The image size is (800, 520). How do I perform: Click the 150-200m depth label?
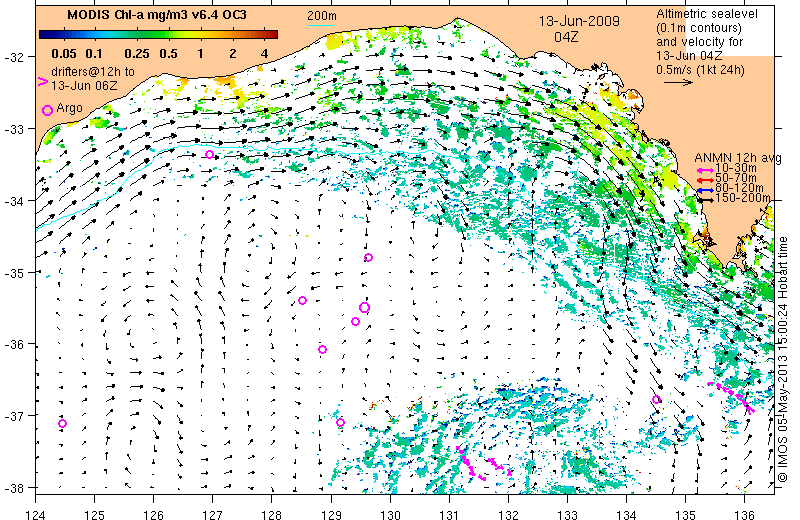tap(742, 198)
